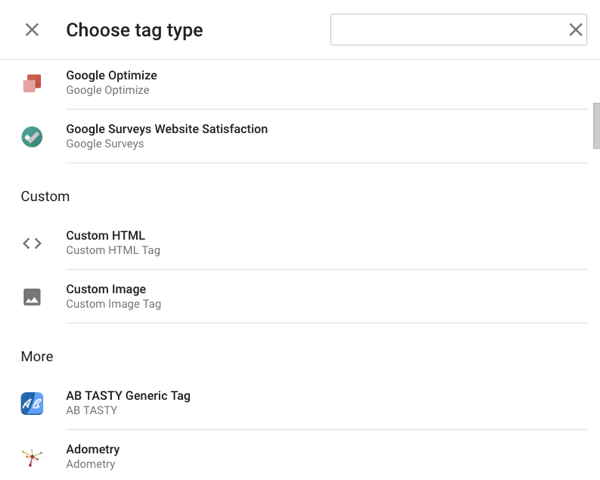Viewport: 600px width, 480px height.
Task: Select the Adometry tag title
Action: click(93, 449)
